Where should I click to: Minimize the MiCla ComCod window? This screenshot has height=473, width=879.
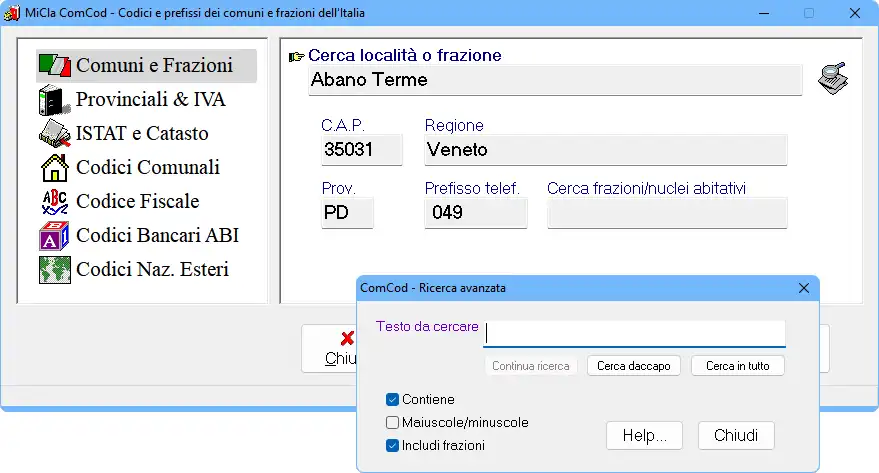point(764,13)
